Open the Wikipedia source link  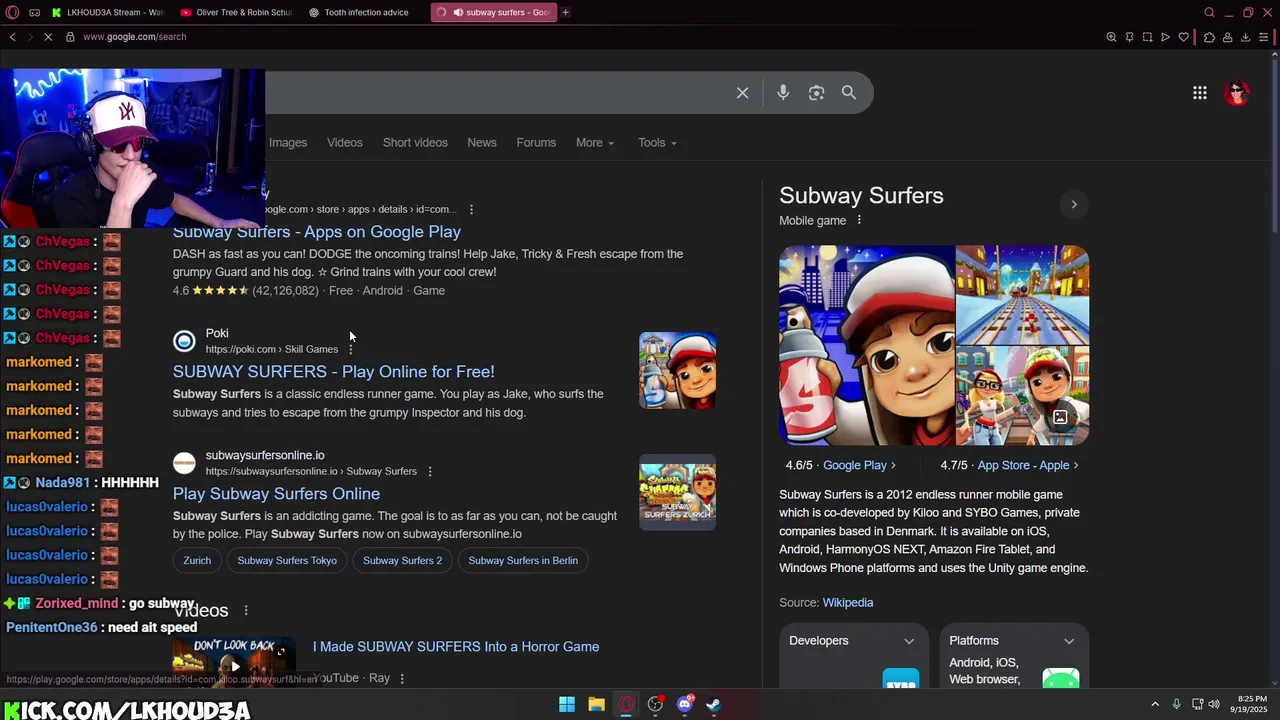pyautogui.click(x=848, y=603)
